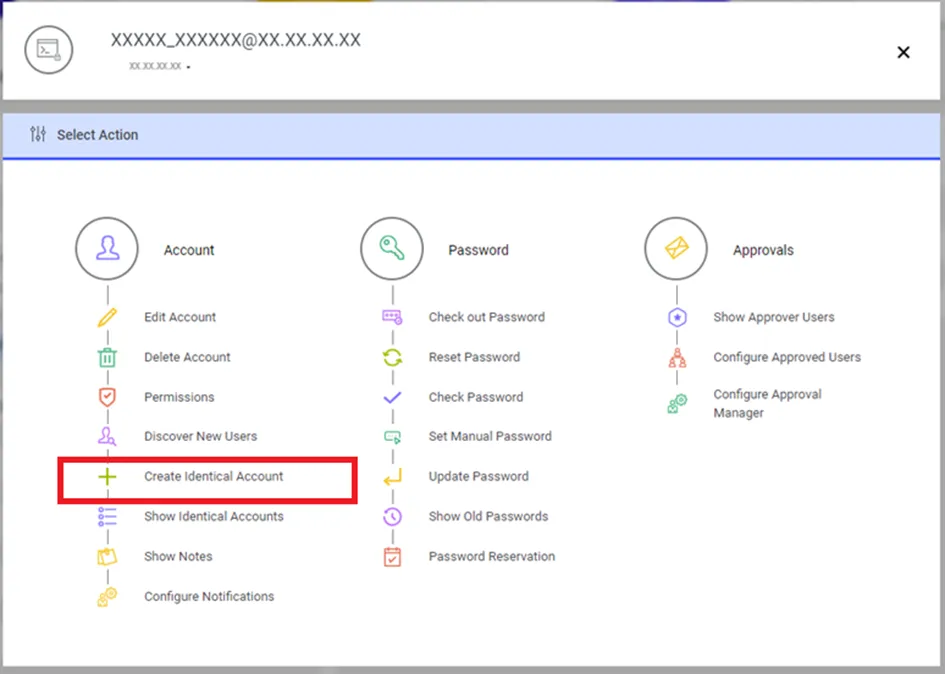Open Show Notes

click(178, 556)
